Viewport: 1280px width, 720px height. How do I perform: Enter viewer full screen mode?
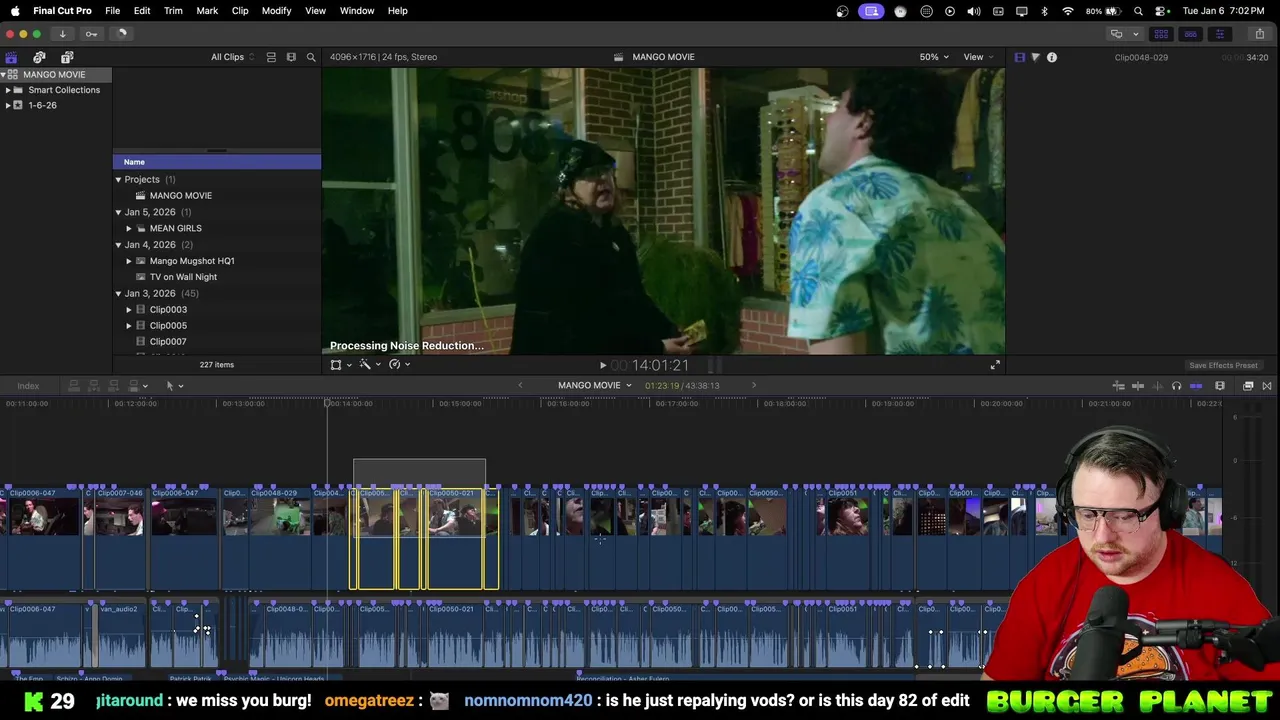(x=995, y=365)
